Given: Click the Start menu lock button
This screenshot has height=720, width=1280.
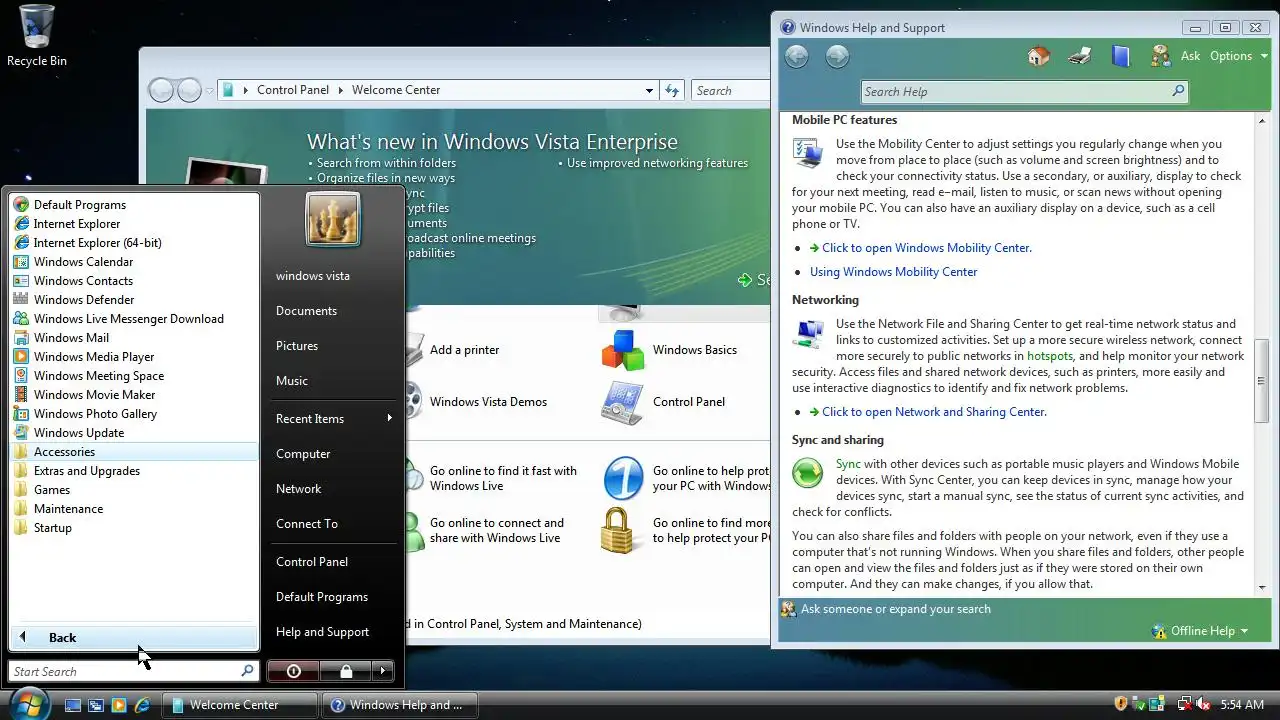Looking at the screenshot, I should pyautogui.click(x=346, y=671).
